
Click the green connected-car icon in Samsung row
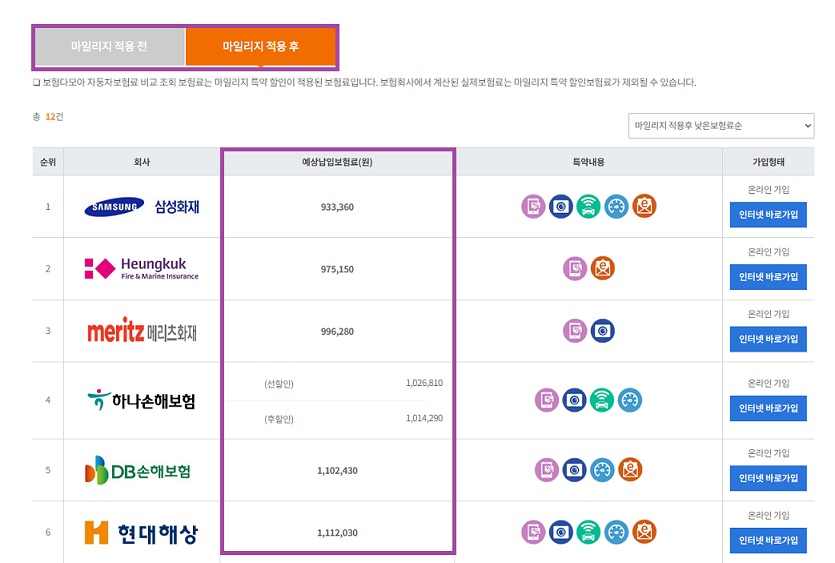click(588, 207)
